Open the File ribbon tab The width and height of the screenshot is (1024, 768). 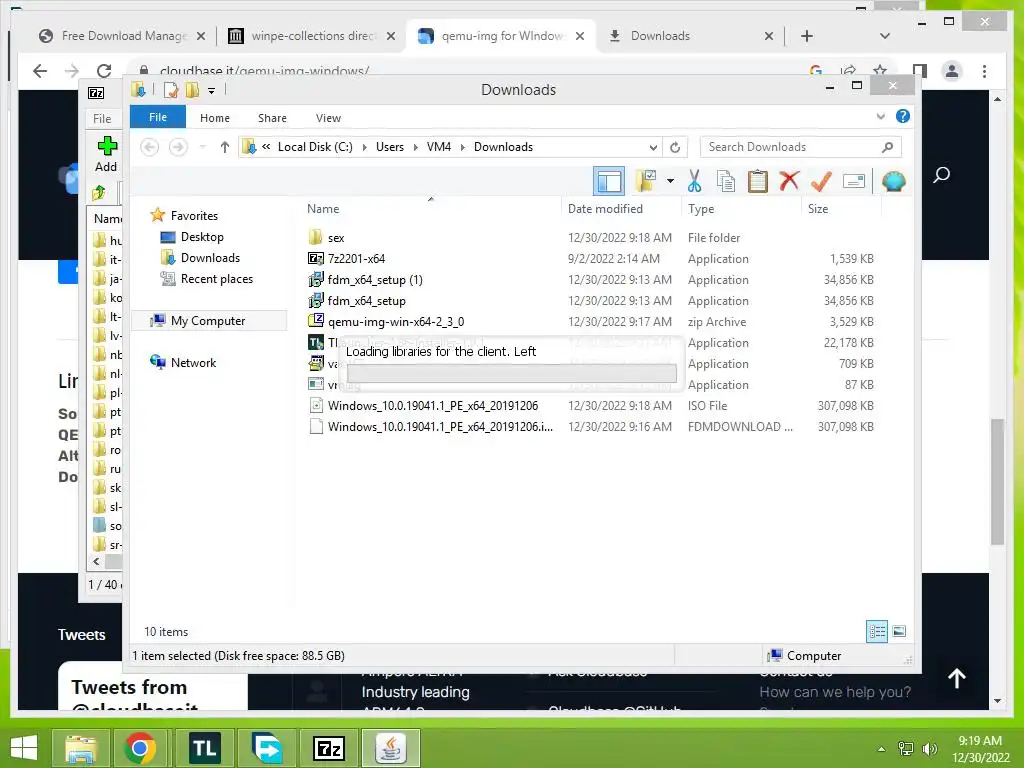pyautogui.click(x=158, y=118)
